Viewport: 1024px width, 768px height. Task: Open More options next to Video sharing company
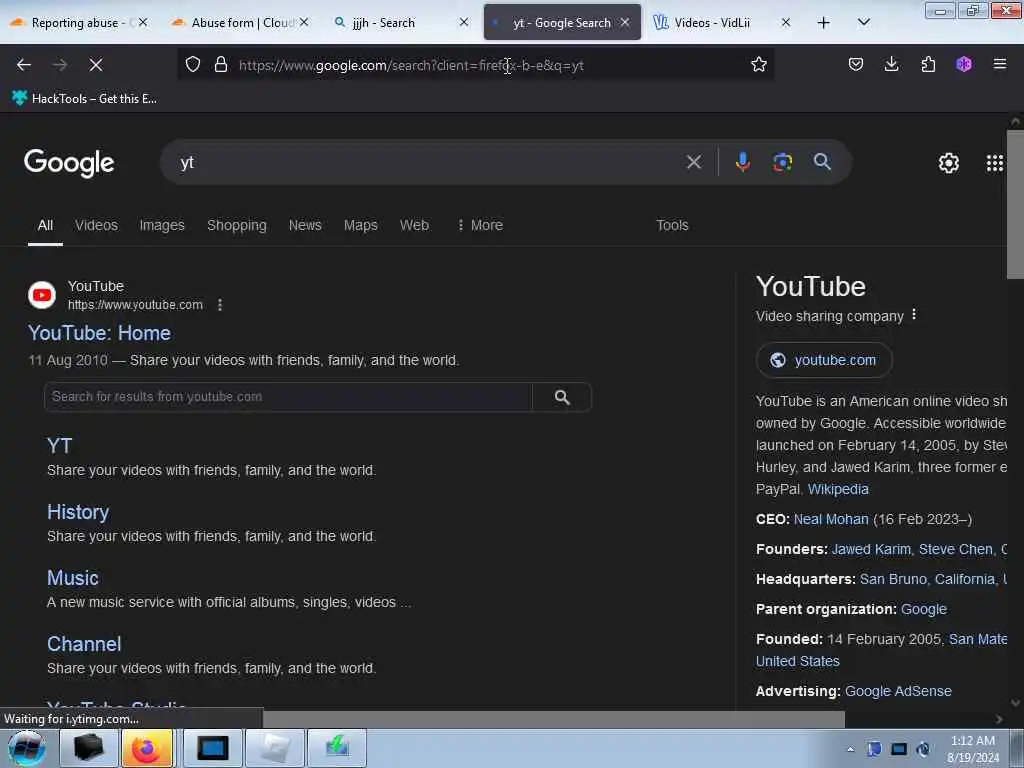click(x=914, y=315)
